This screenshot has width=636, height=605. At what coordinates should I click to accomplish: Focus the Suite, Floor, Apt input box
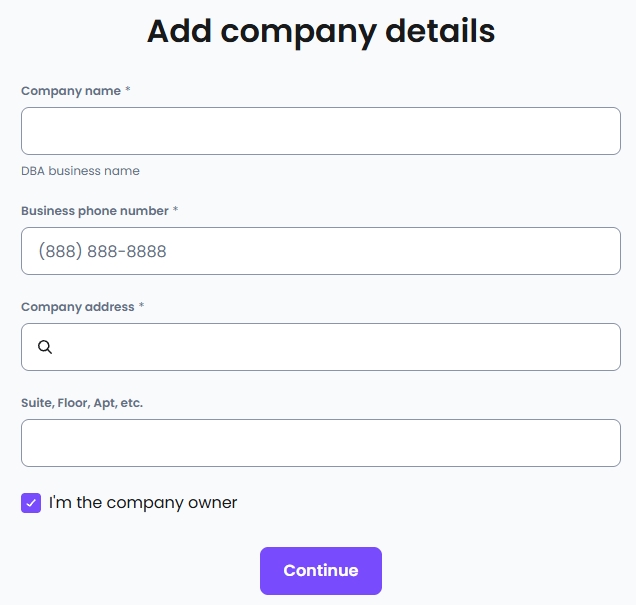coord(320,443)
